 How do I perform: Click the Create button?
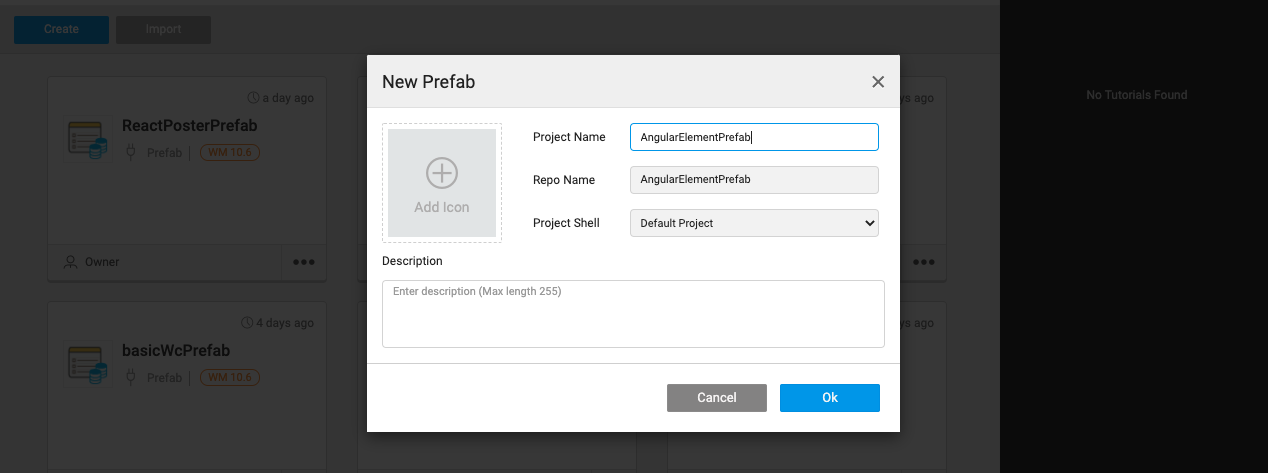(x=61, y=29)
